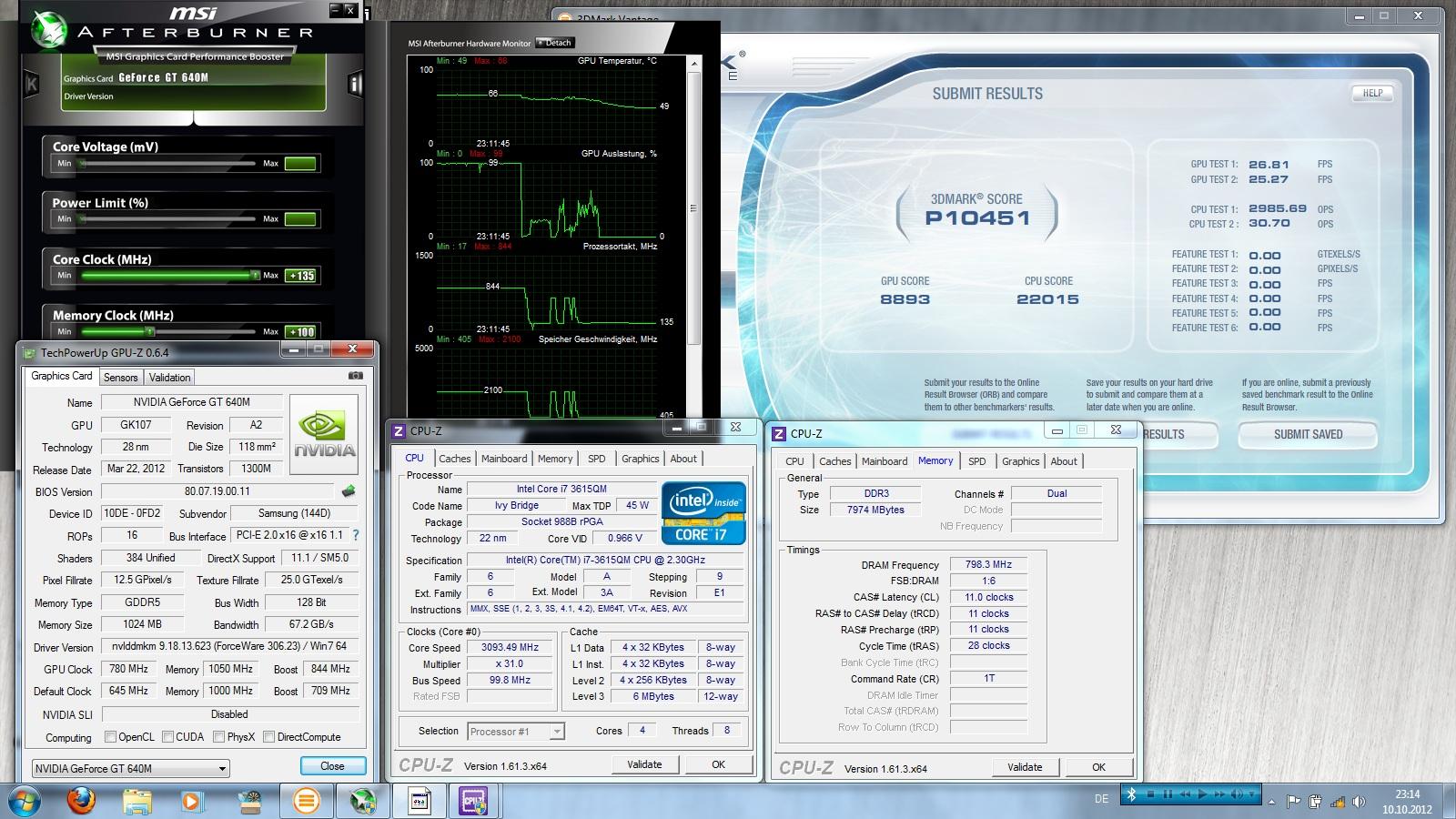Click the Core Clock +135 value field
Screen dimensions: 1456x819
(300, 276)
